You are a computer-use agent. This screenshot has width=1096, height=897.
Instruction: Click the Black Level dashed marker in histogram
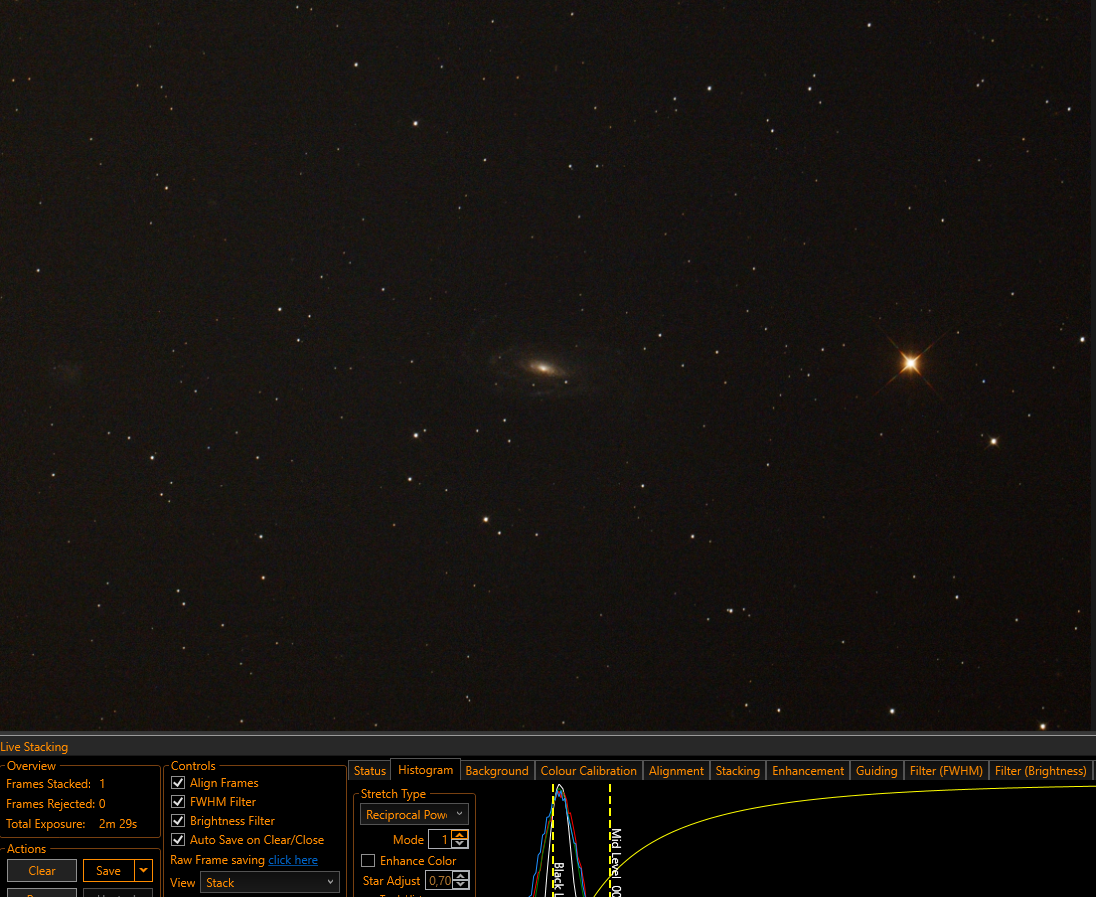tap(553, 839)
